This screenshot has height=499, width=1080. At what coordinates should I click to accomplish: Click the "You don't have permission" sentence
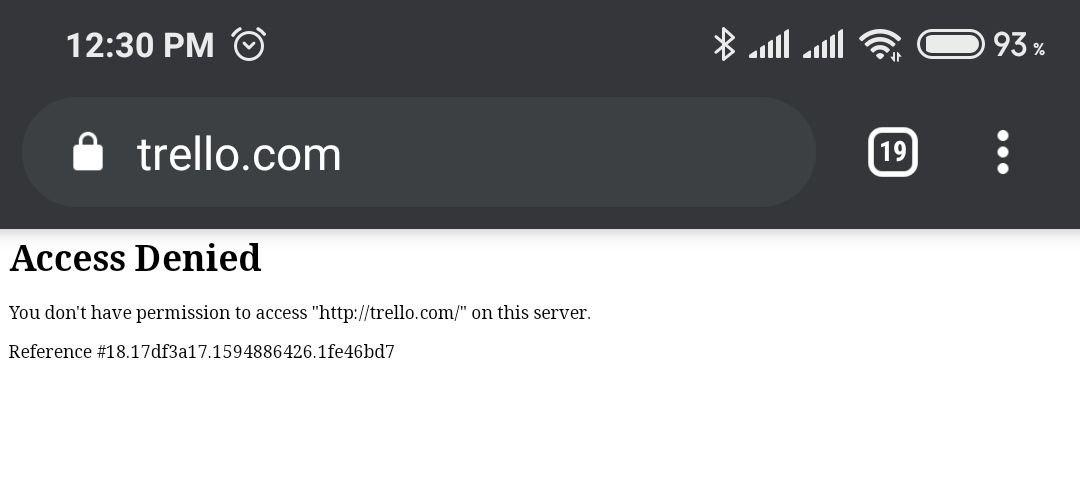click(300, 313)
